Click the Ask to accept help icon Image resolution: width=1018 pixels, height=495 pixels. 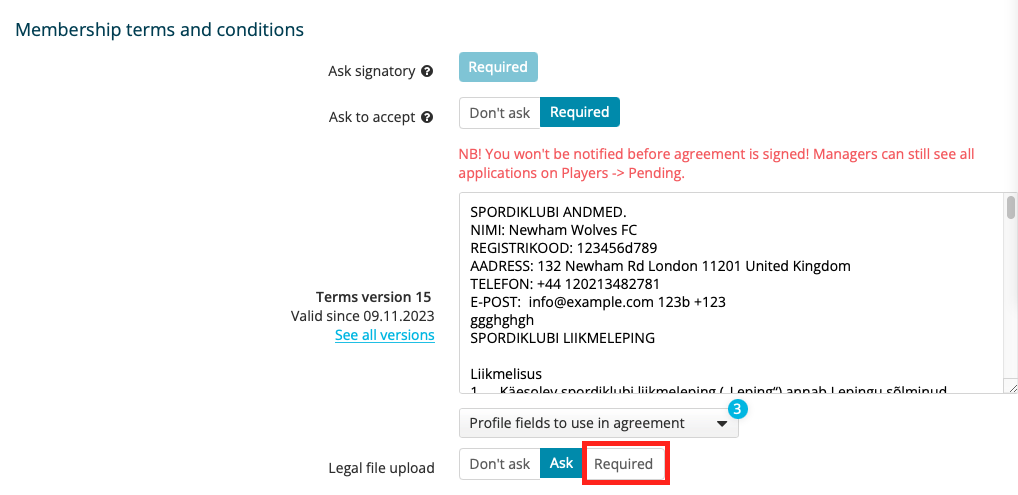(x=427, y=118)
